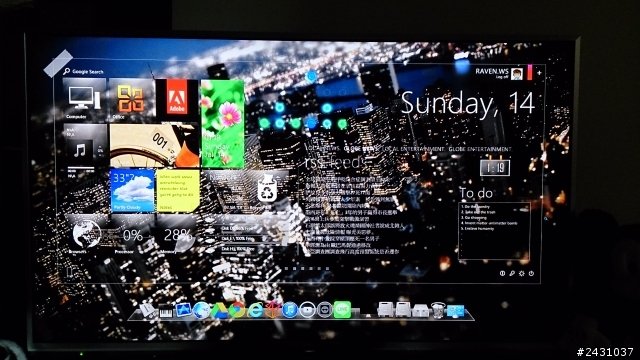Click the wrench icon in bottom-right panel icons
Screen dimensions: 640x360
point(512,273)
